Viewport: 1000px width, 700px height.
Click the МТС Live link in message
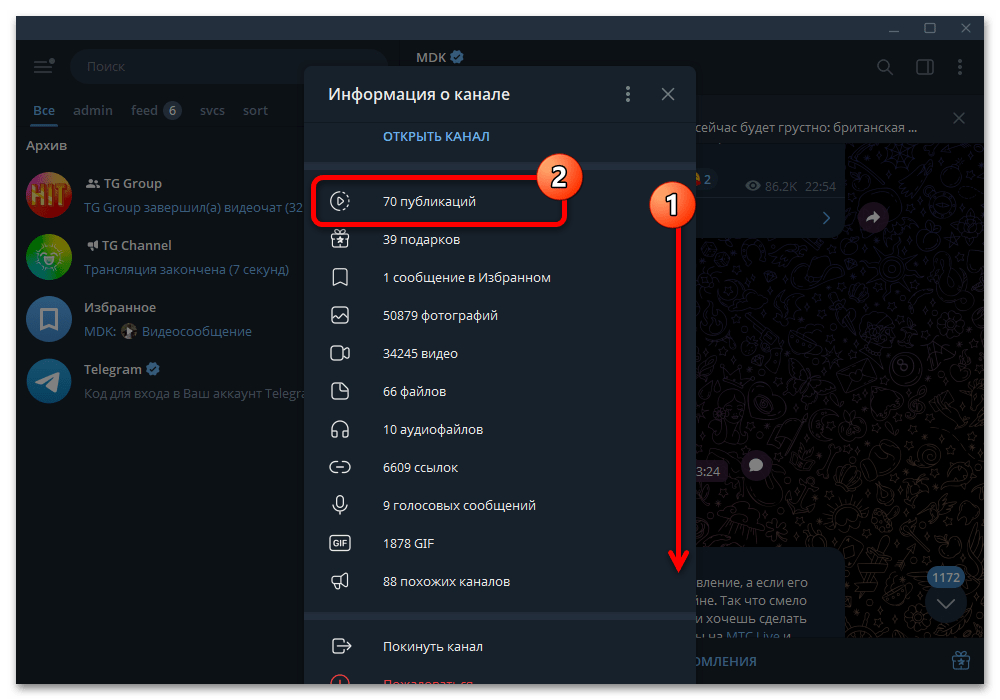click(753, 634)
